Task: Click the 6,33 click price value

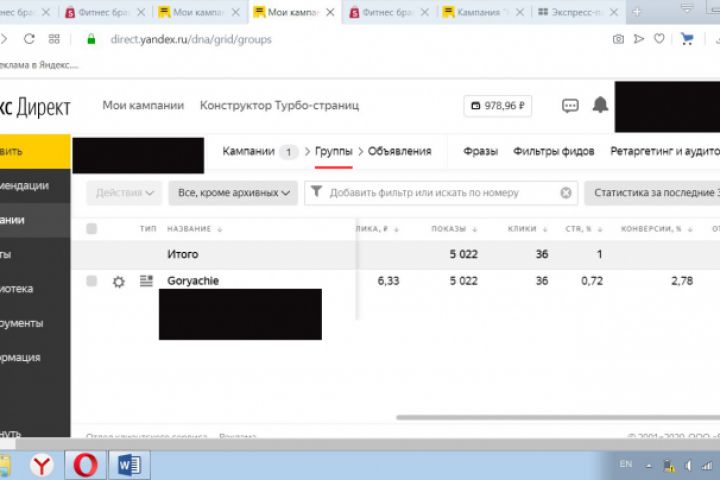Action: pyautogui.click(x=388, y=281)
